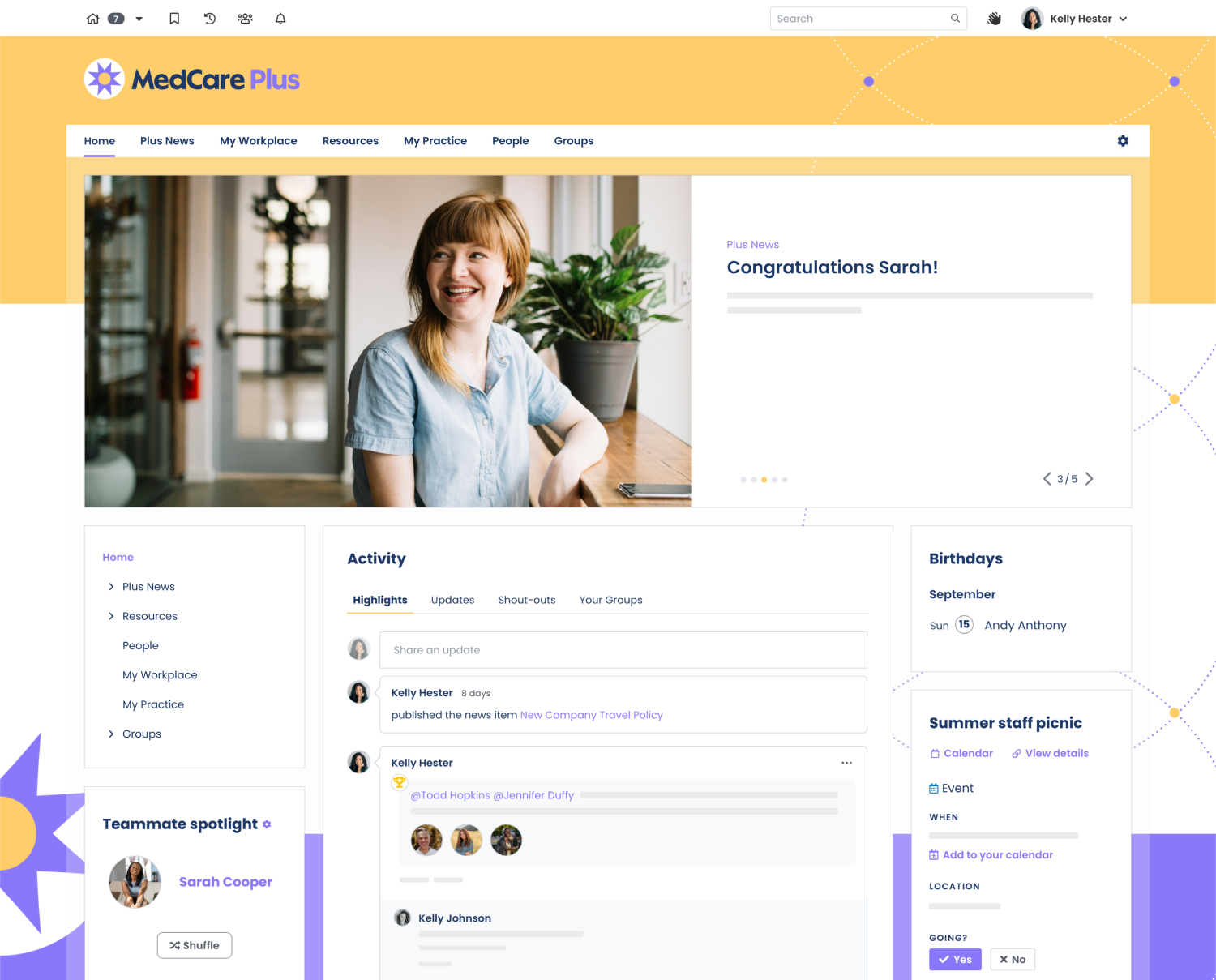Click the waving hand icon
1216x980 pixels.
click(994, 19)
